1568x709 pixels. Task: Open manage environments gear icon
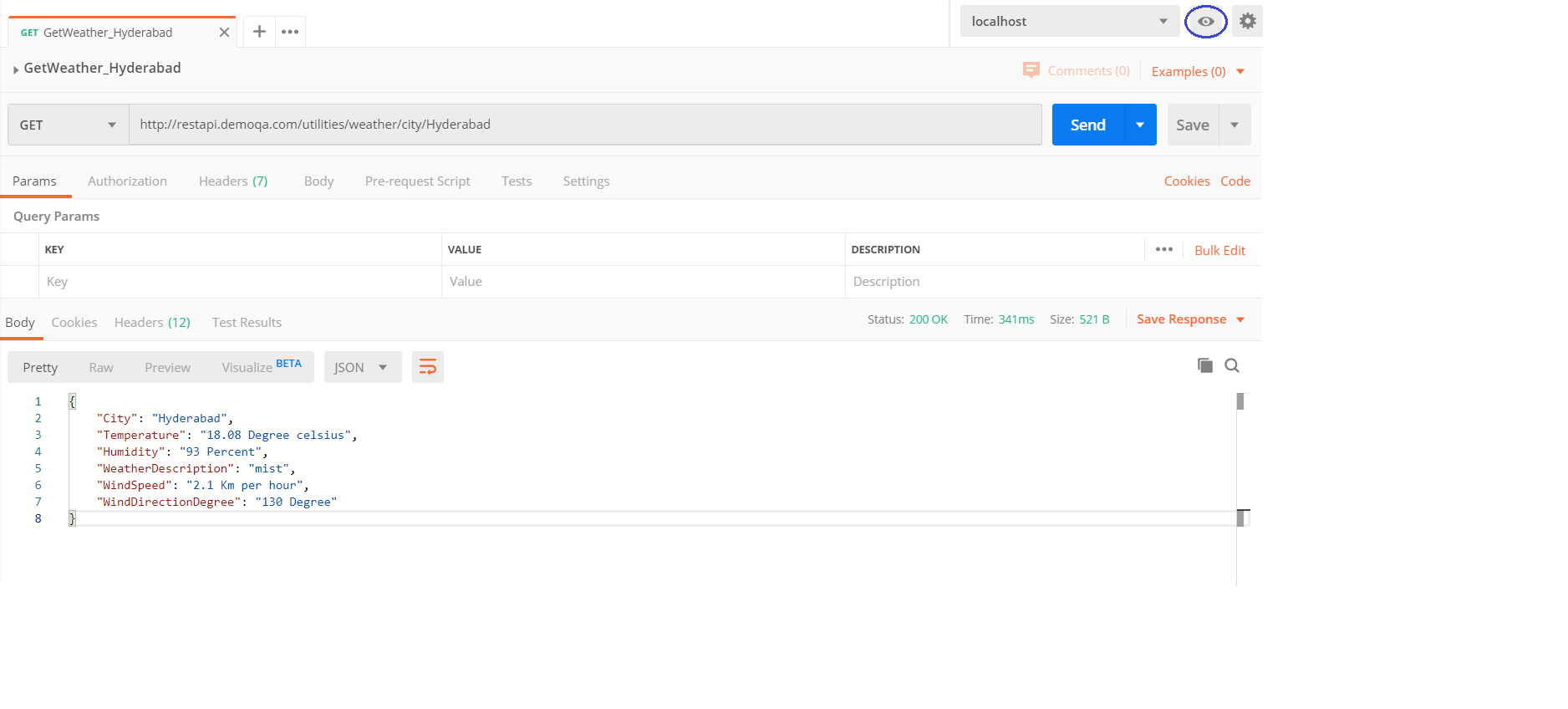coord(1247,22)
